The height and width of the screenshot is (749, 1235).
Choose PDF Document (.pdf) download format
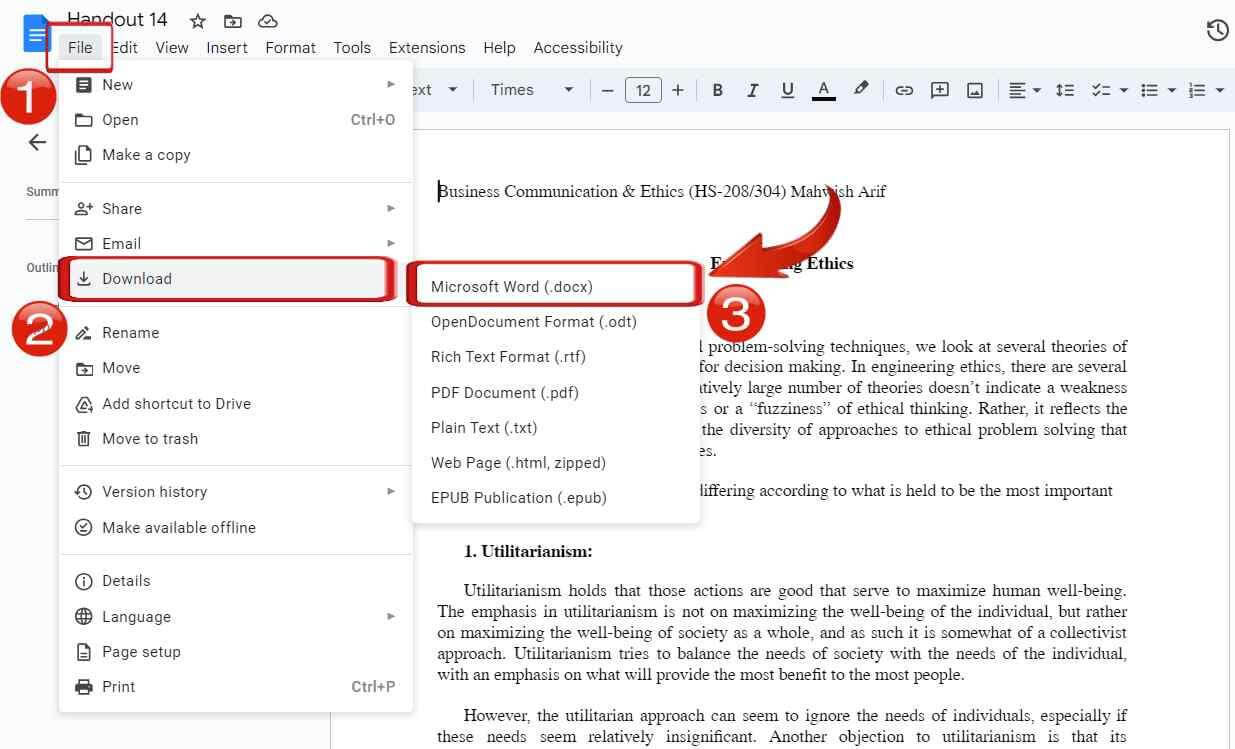(504, 392)
